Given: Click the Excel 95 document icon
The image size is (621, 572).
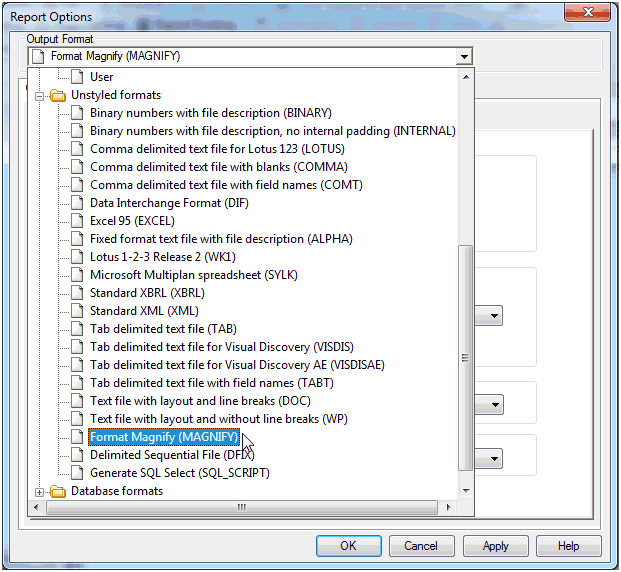Looking at the screenshot, I should pos(77,221).
